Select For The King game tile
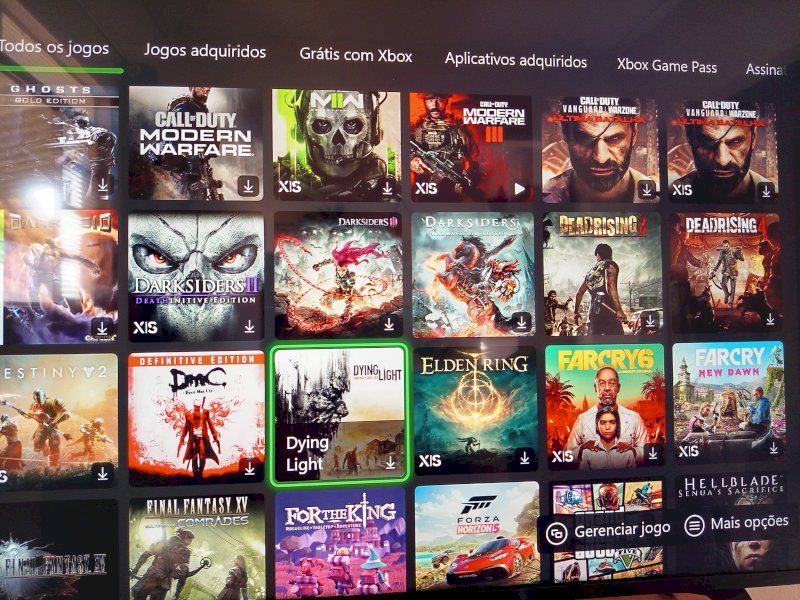Viewport: 800px width, 600px height. coord(340,542)
